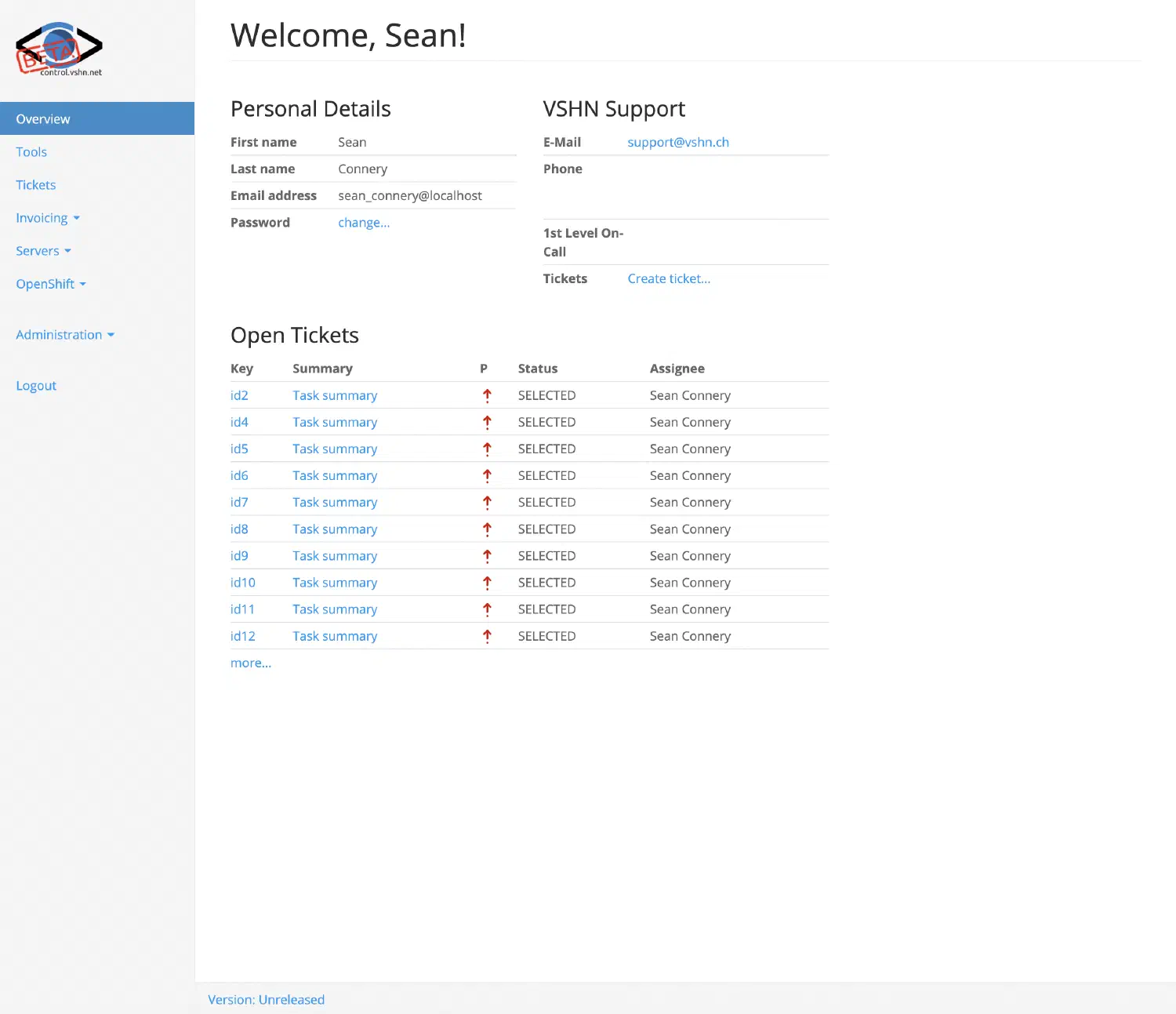The height and width of the screenshot is (1014, 1176).
Task: Email support via the support@vshn.ch link
Action: coord(677,142)
